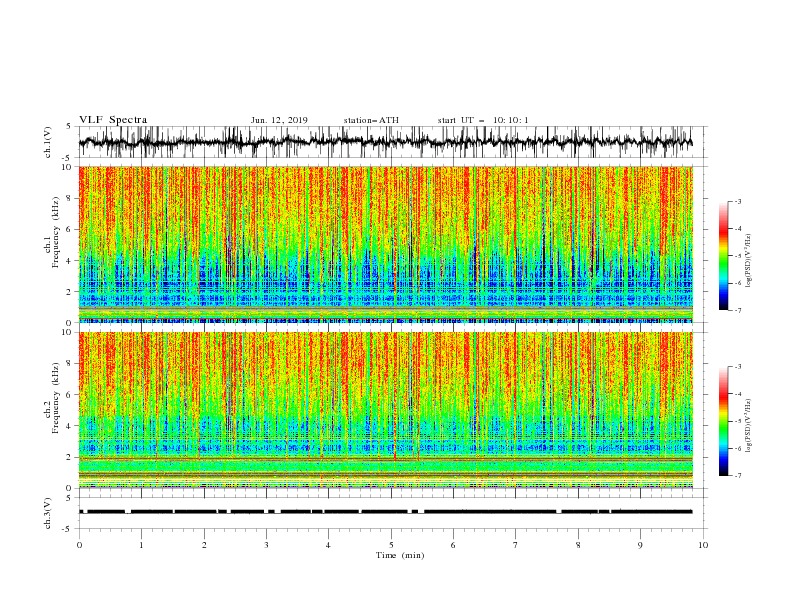The width and height of the screenshot is (792, 612).
Task: Click the time axis tick label "3"
Action: (x=266, y=545)
